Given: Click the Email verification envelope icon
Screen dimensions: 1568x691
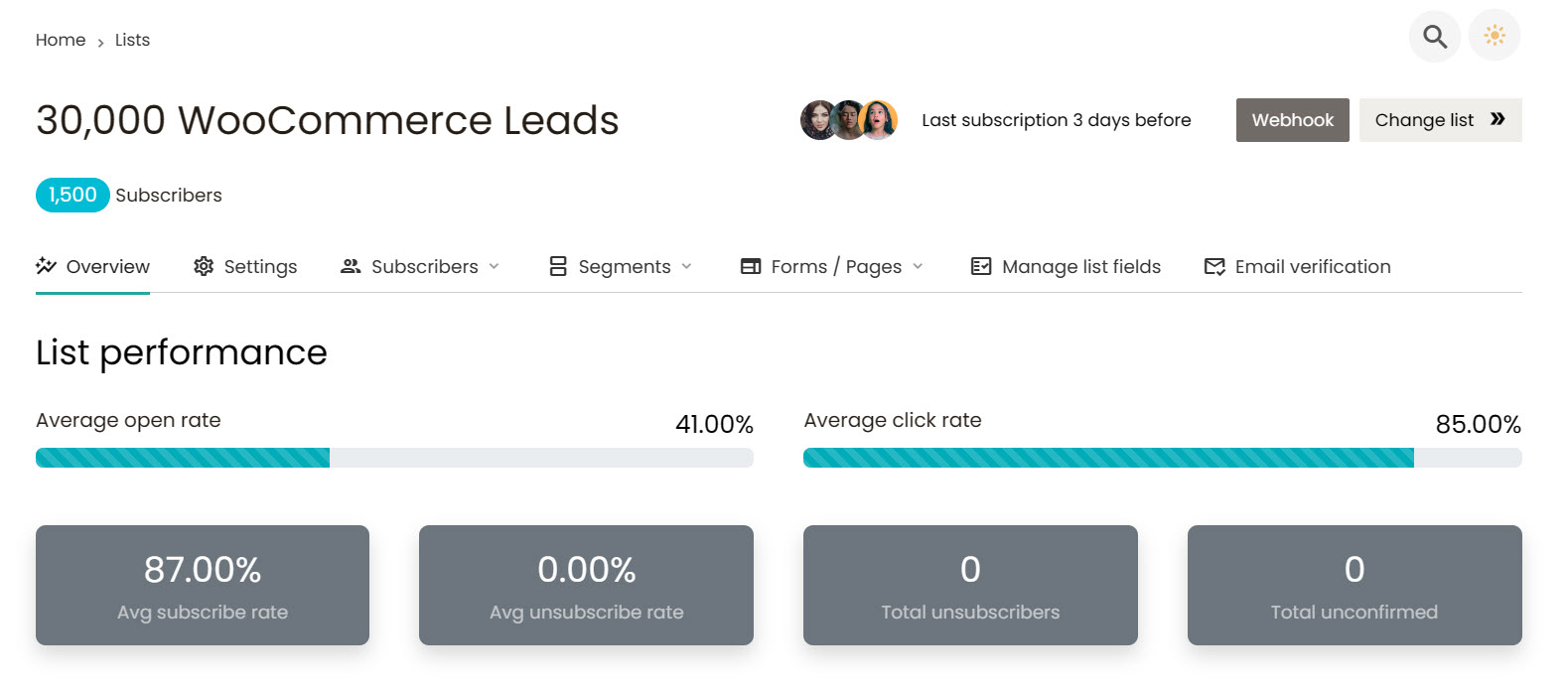Looking at the screenshot, I should (1214, 266).
